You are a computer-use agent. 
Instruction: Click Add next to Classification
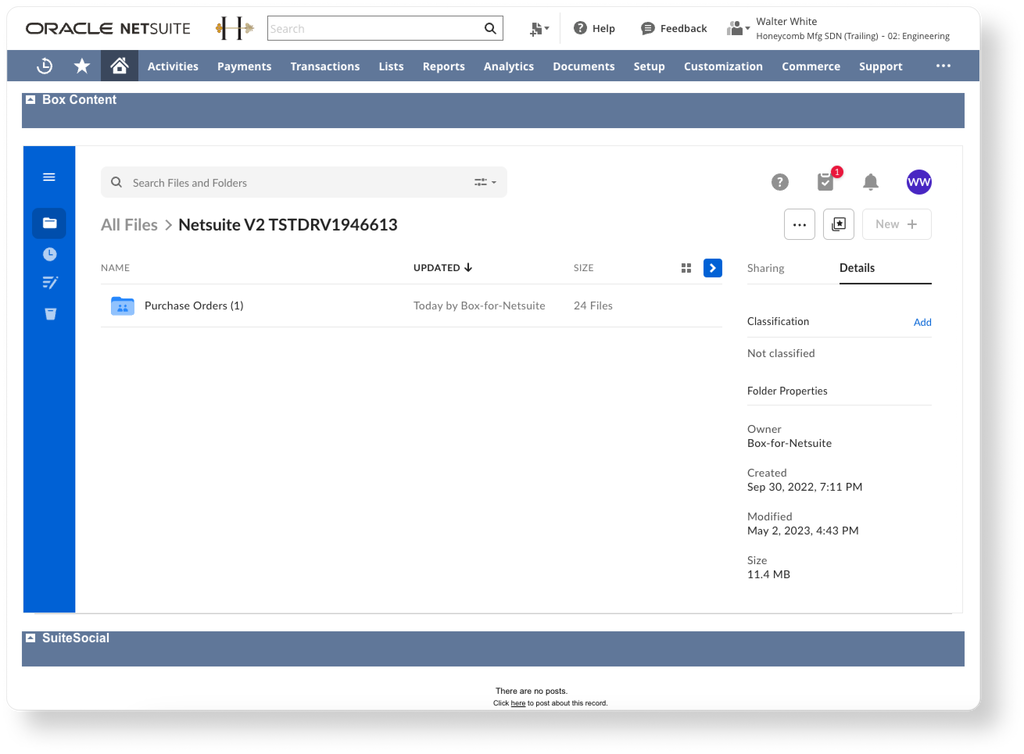point(922,322)
